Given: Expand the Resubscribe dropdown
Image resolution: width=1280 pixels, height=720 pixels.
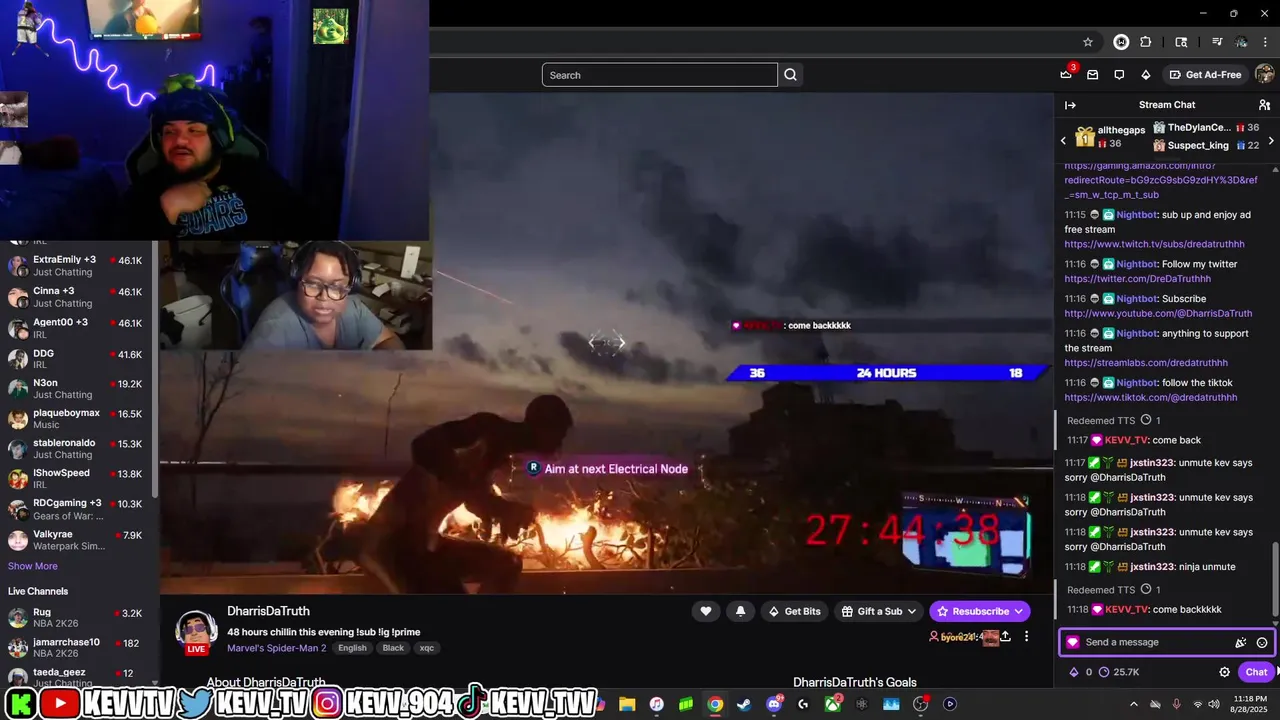Looking at the screenshot, I should pos(1019,611).
